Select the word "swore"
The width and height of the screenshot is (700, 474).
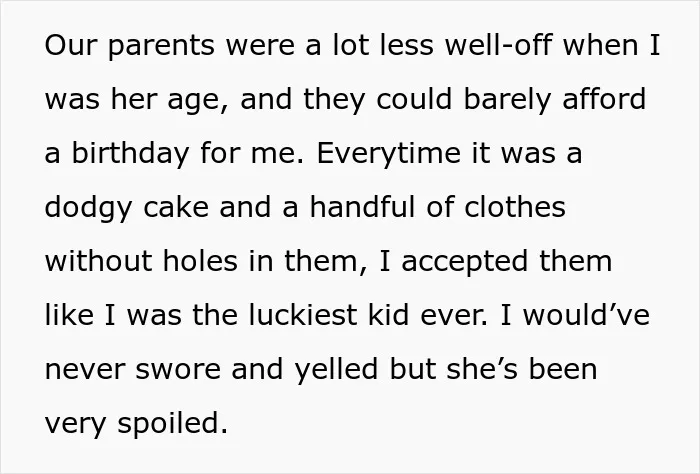pyautogui.click(x=178, y=370)
